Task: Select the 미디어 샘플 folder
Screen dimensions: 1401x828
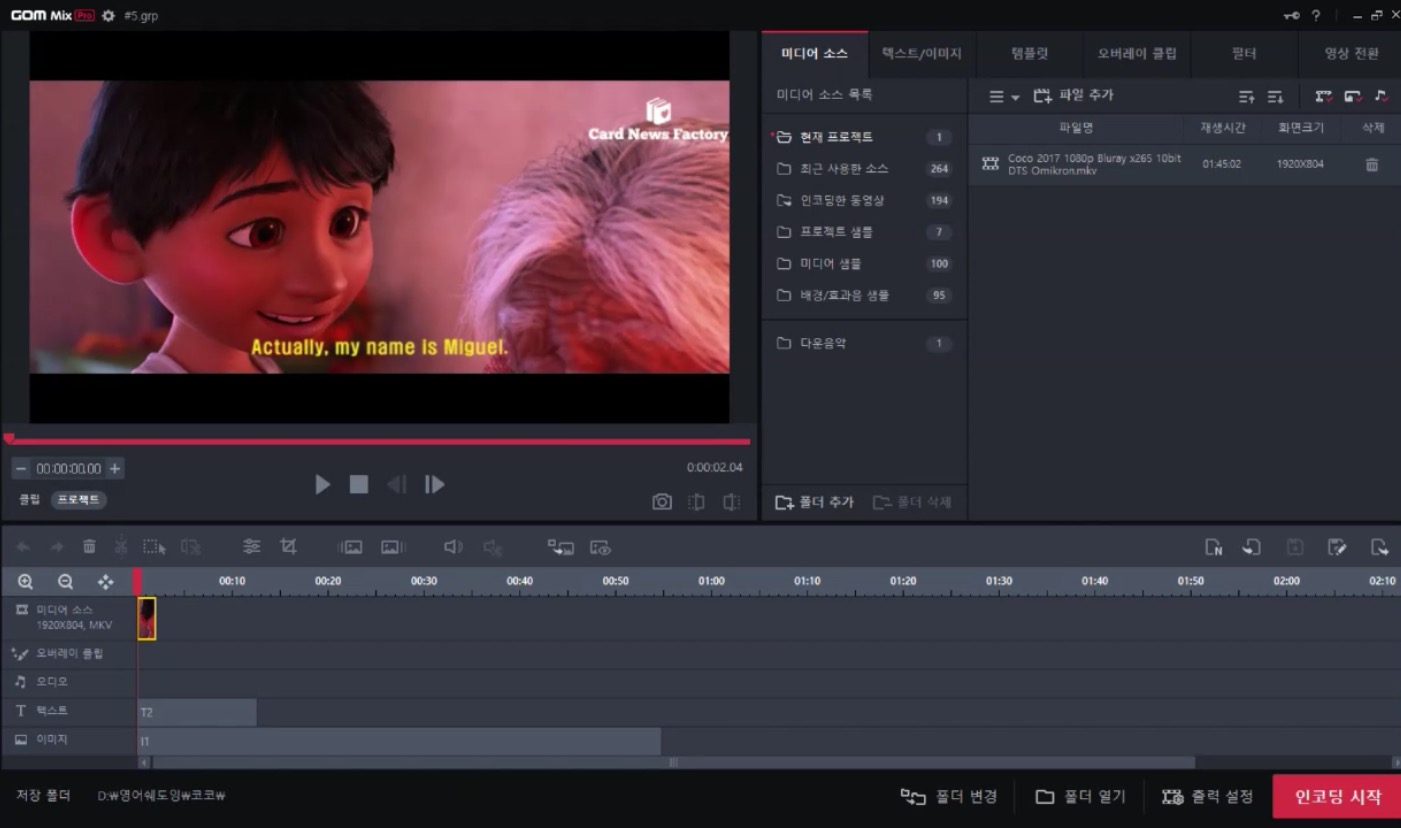Action: 864,264
